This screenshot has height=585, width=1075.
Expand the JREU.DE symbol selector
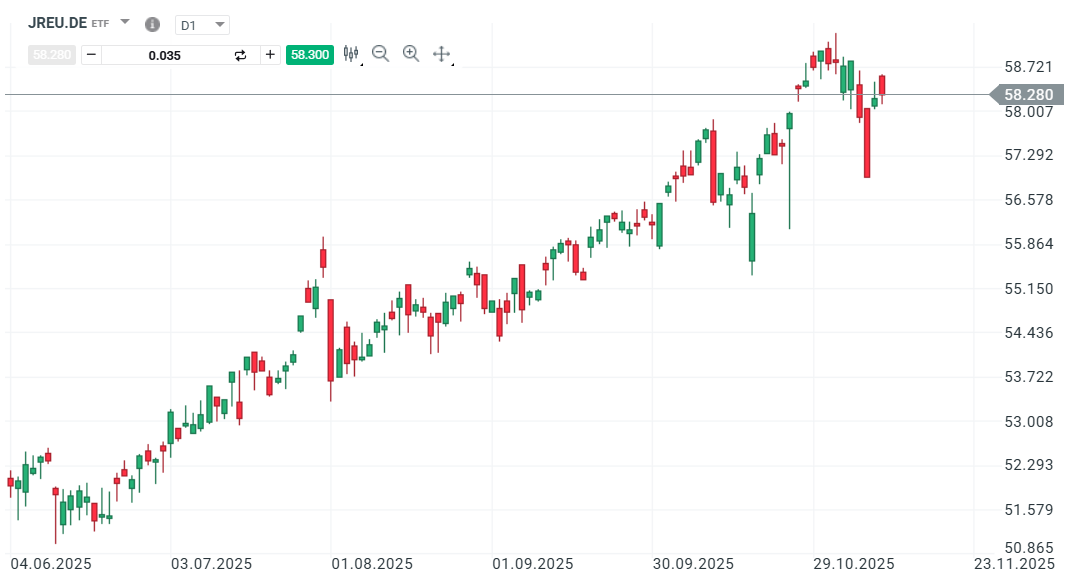pyautogui.click(x=124, y=21)
